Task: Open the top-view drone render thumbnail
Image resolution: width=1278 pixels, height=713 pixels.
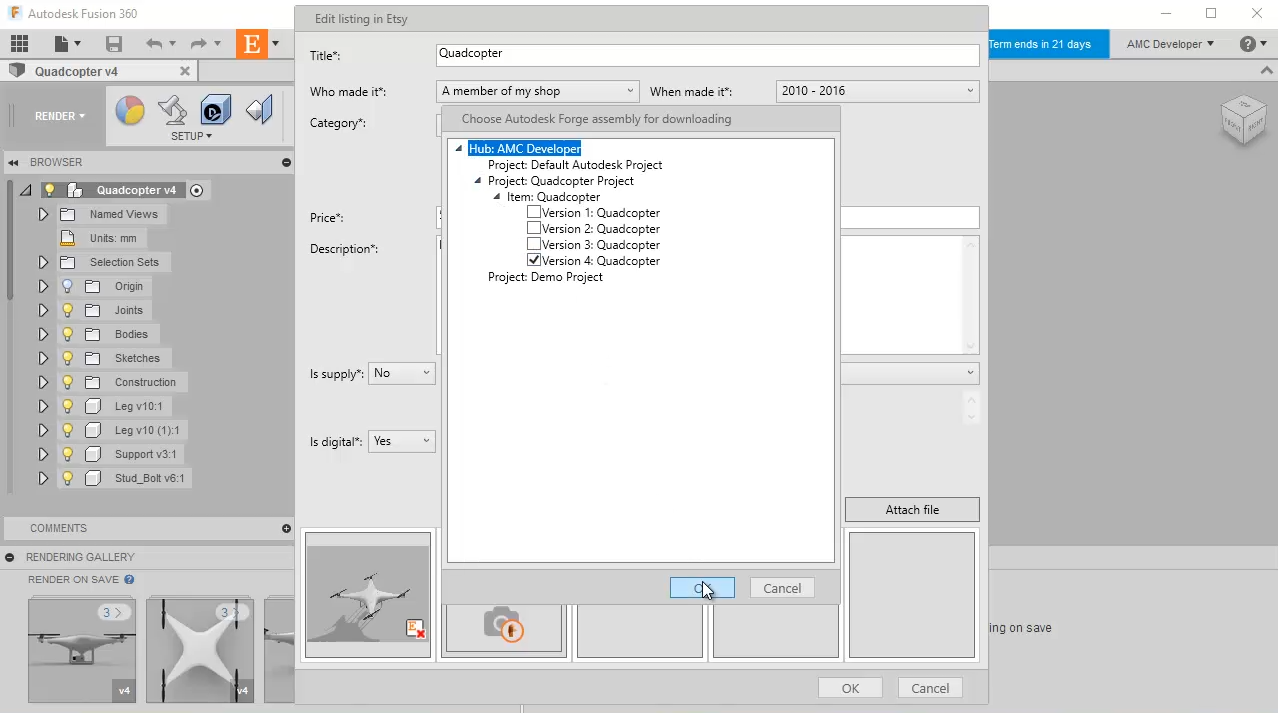Action: (200, 650)
